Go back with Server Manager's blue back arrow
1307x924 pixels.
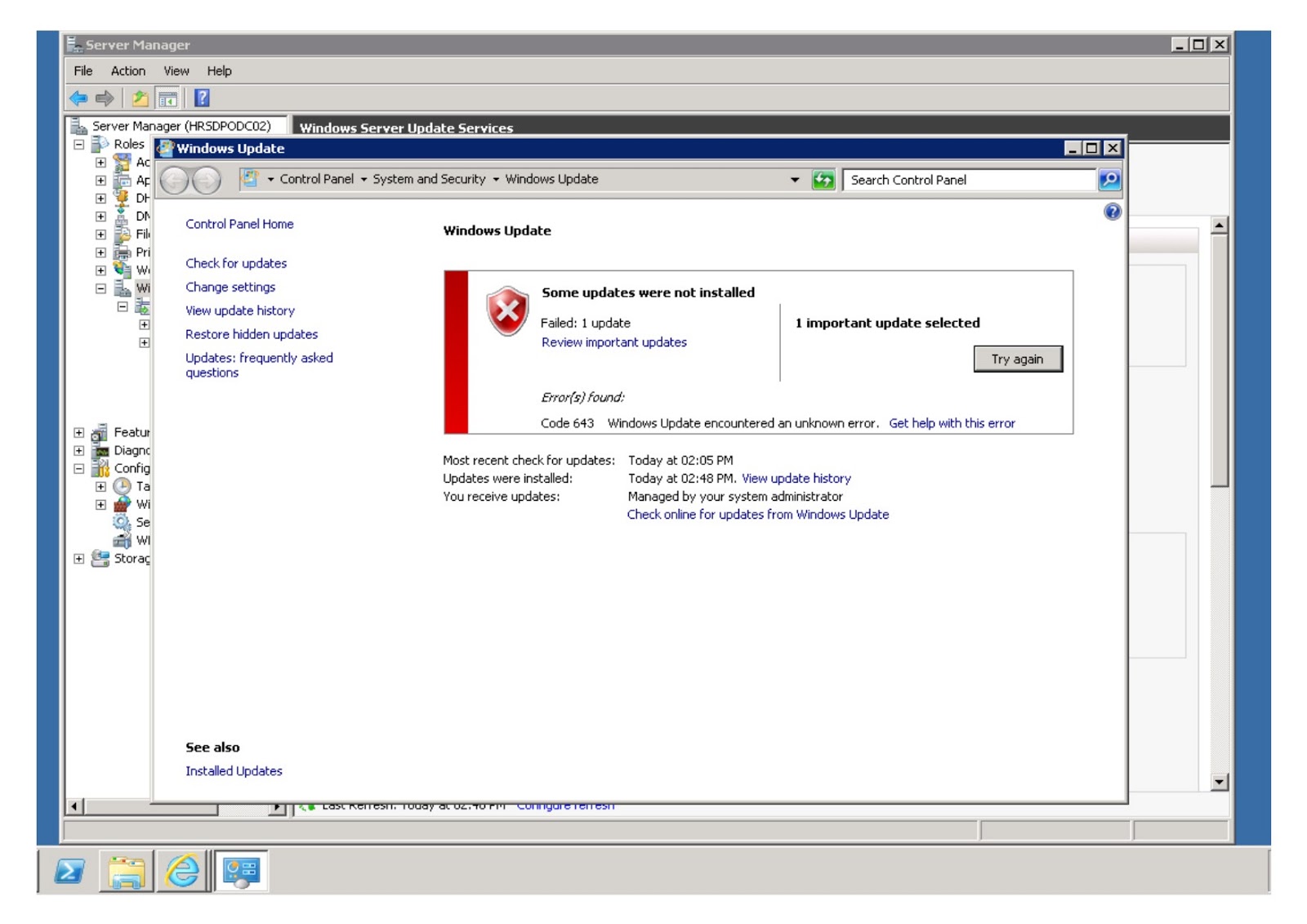tap(78, 99)
